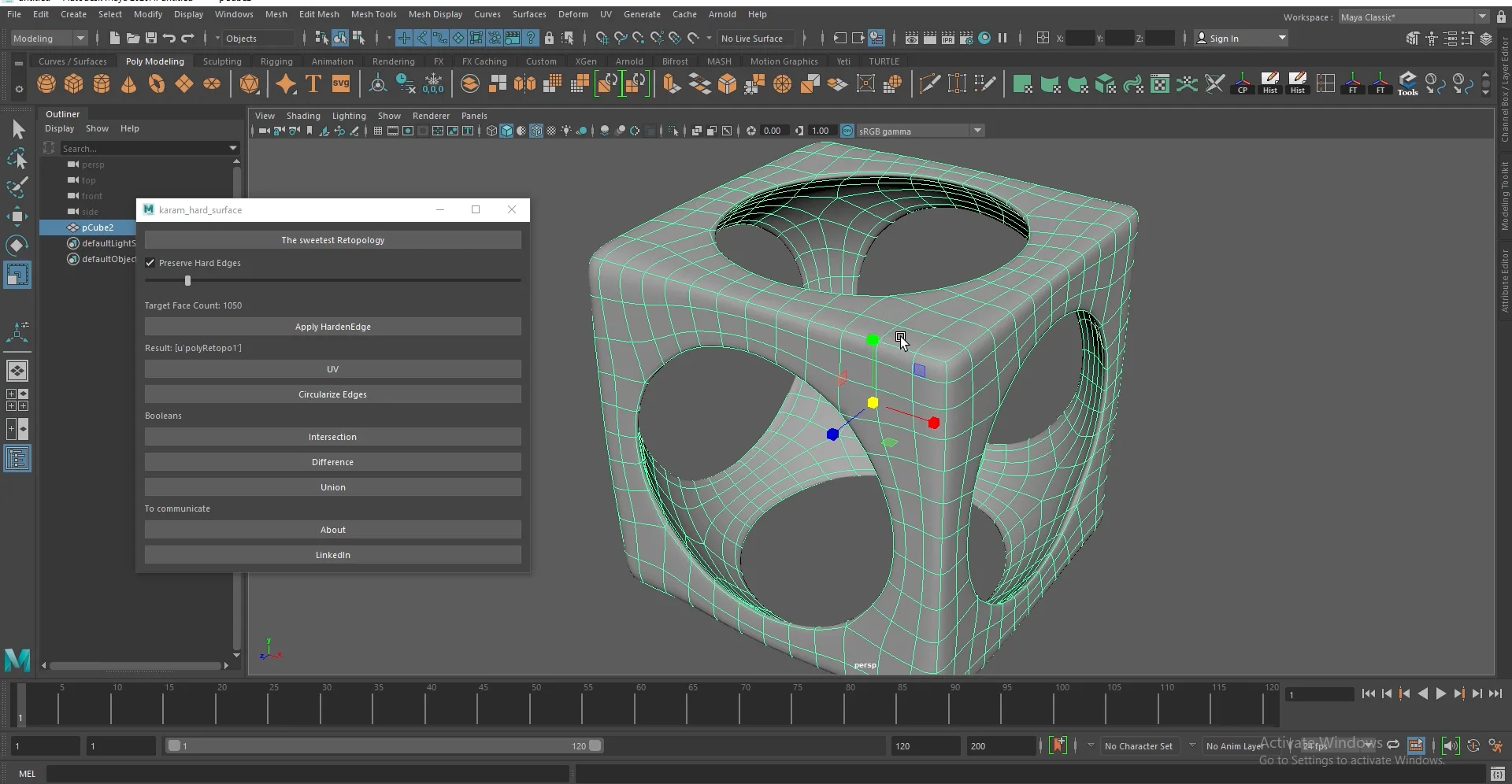
Task: Select the Type tool on the shelf
Action: [x=313, y=83]
